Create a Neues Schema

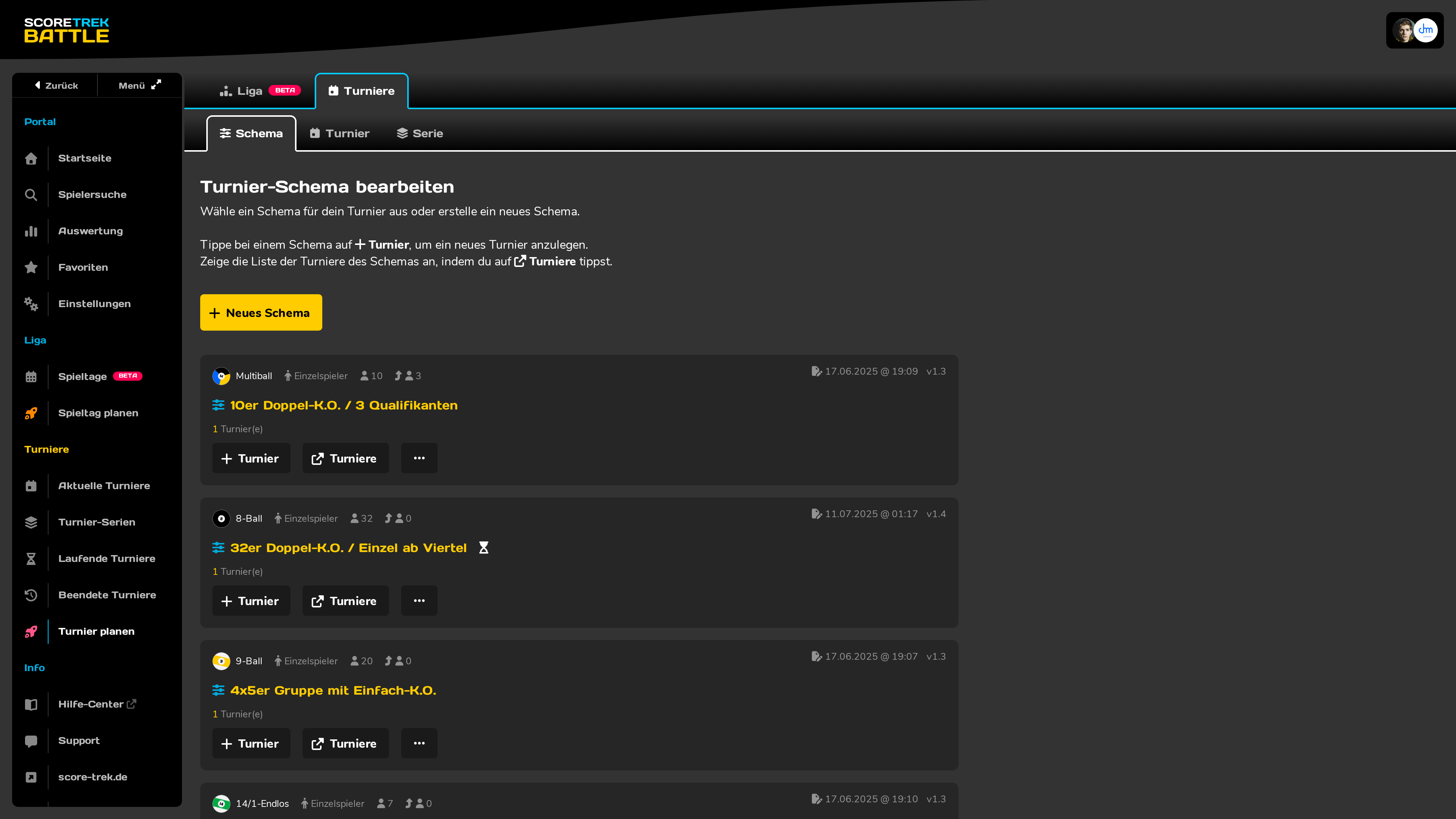pos(261,312)
